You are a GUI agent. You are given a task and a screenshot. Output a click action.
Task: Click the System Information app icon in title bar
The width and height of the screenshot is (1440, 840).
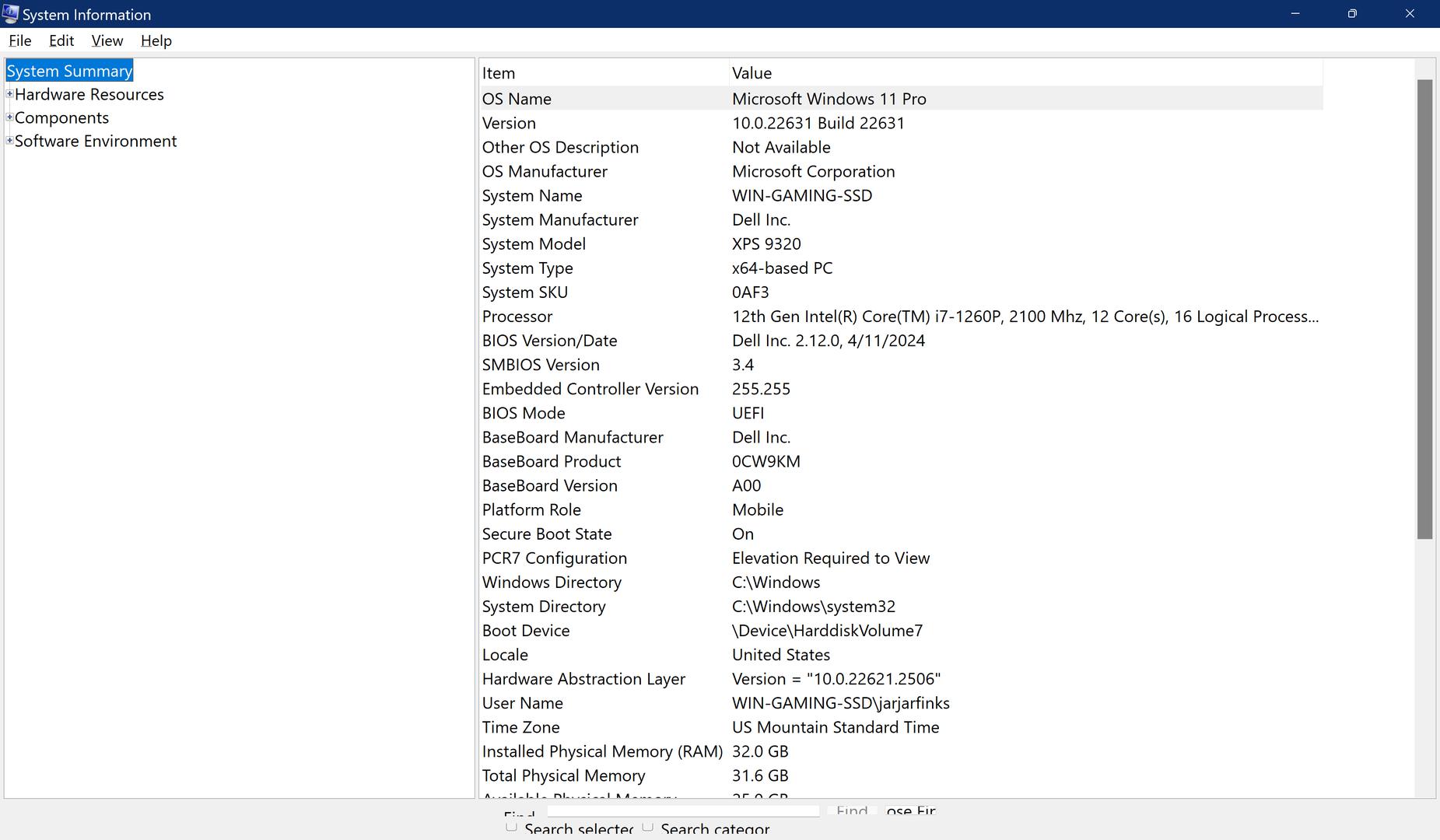coord(10,14)
